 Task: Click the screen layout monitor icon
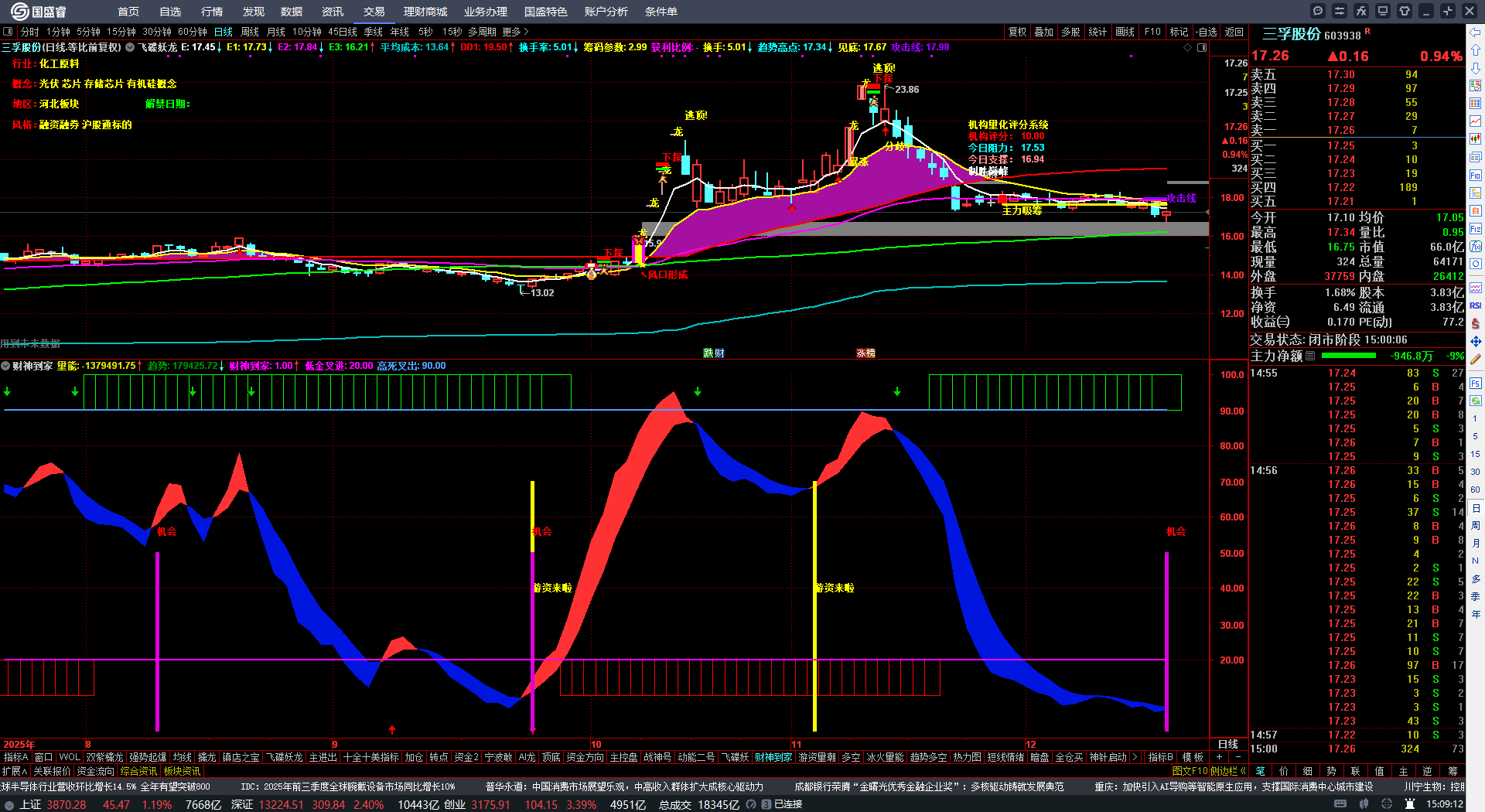click(1383, 11)
